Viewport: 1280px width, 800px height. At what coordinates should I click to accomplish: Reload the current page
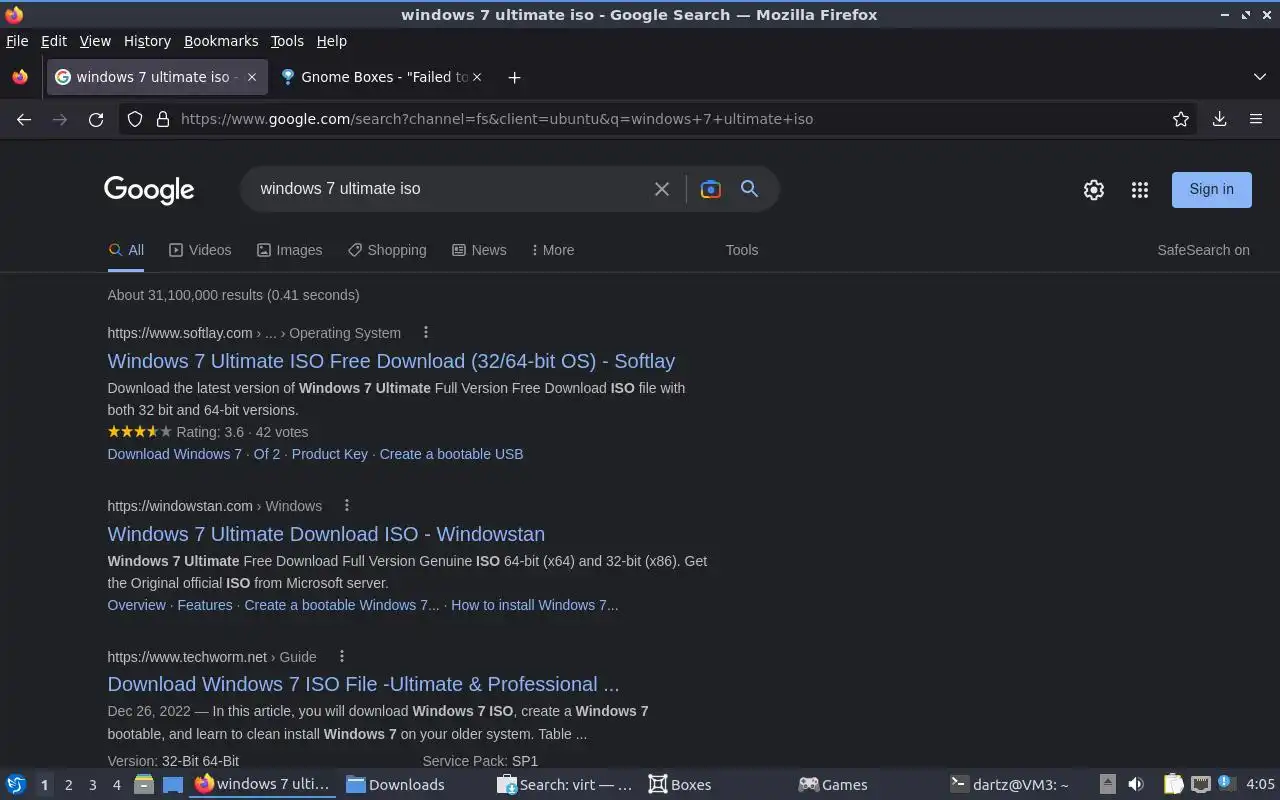click(96, 119)
